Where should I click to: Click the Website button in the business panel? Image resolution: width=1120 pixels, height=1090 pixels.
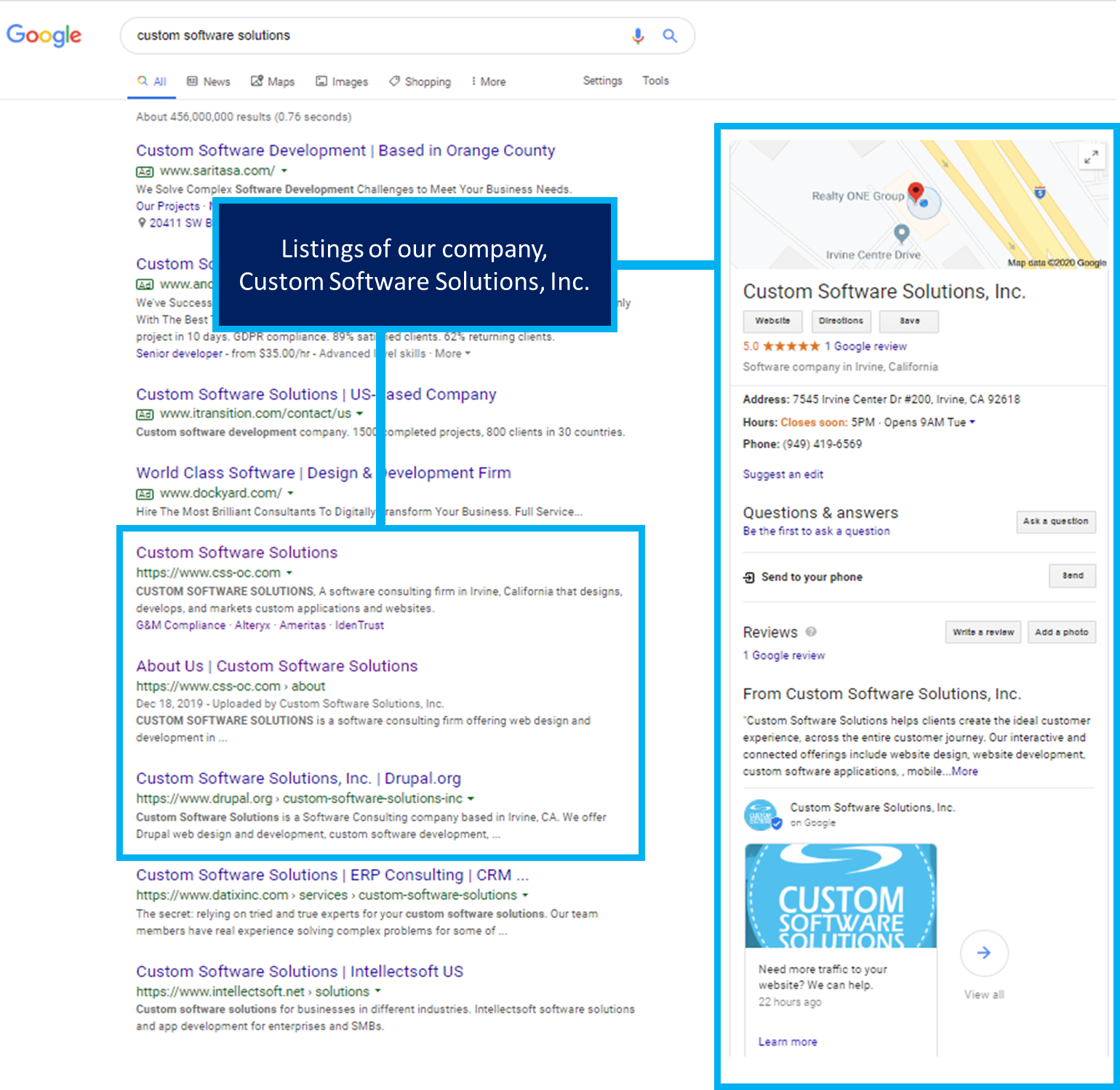coord(772,321)
